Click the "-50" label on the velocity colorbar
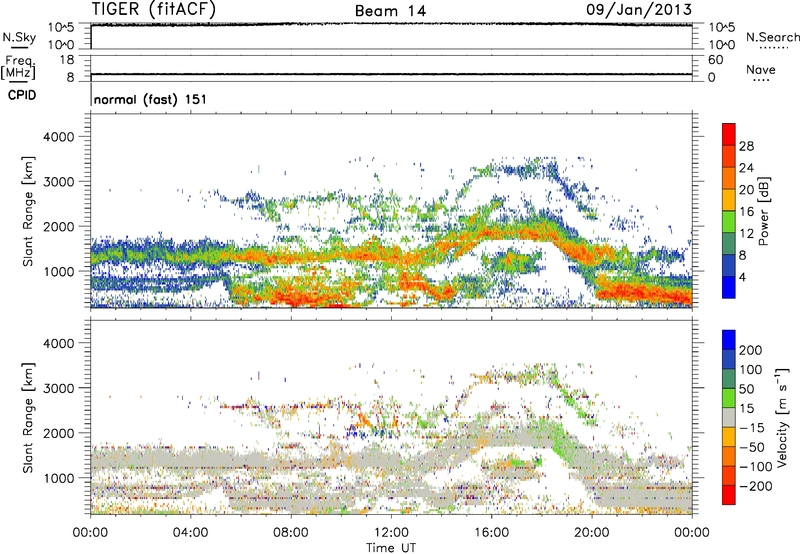This screenshot has height=554, width=800. click(752, 447)
